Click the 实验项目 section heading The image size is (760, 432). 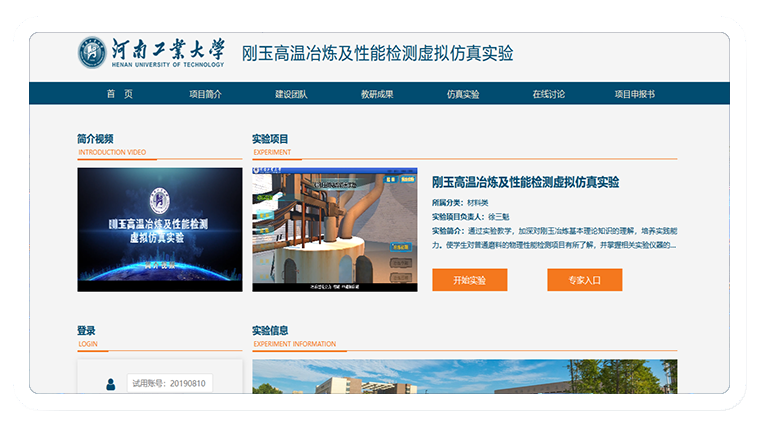click(270, 139)
